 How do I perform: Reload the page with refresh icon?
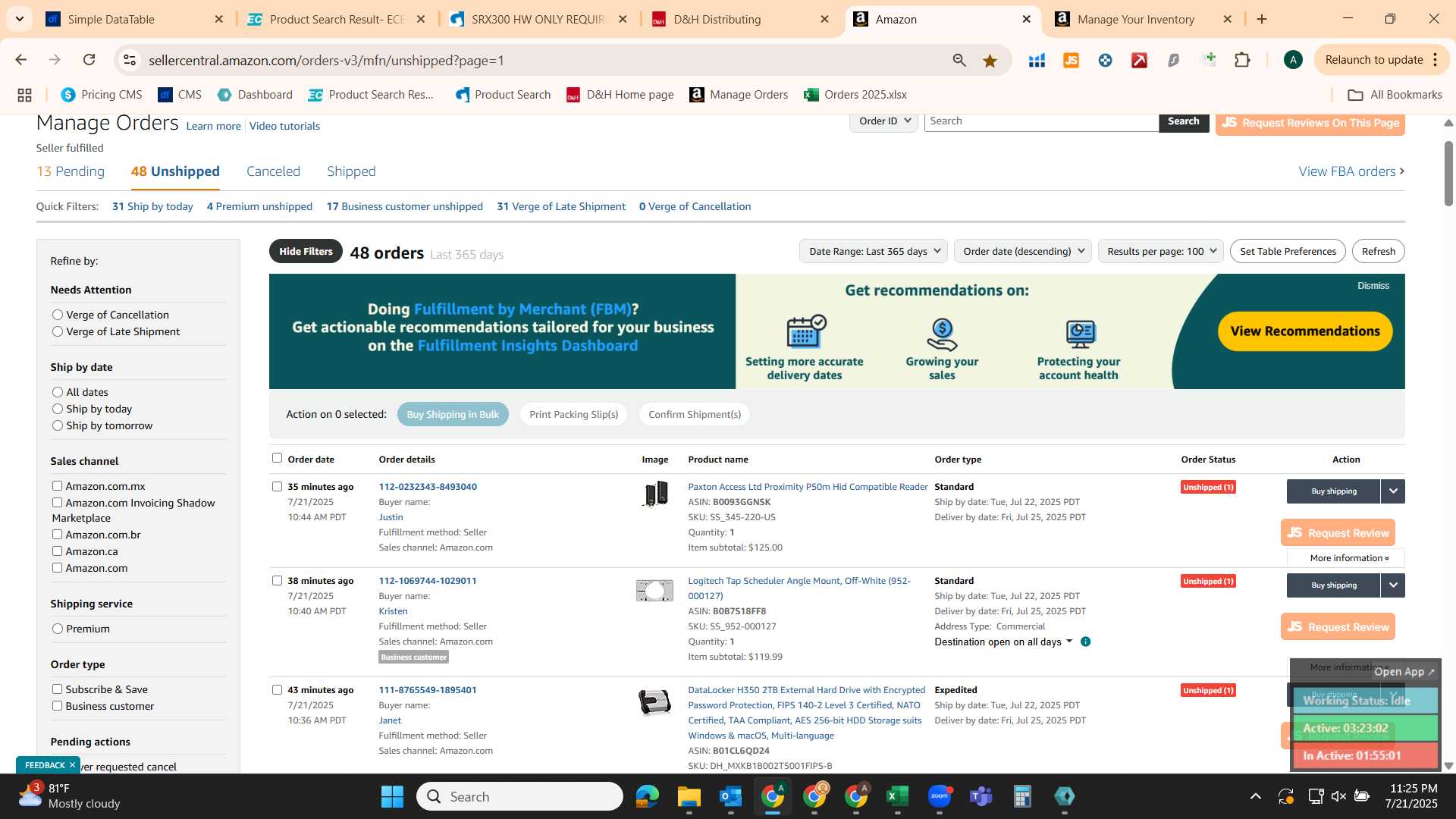point(89,60)
